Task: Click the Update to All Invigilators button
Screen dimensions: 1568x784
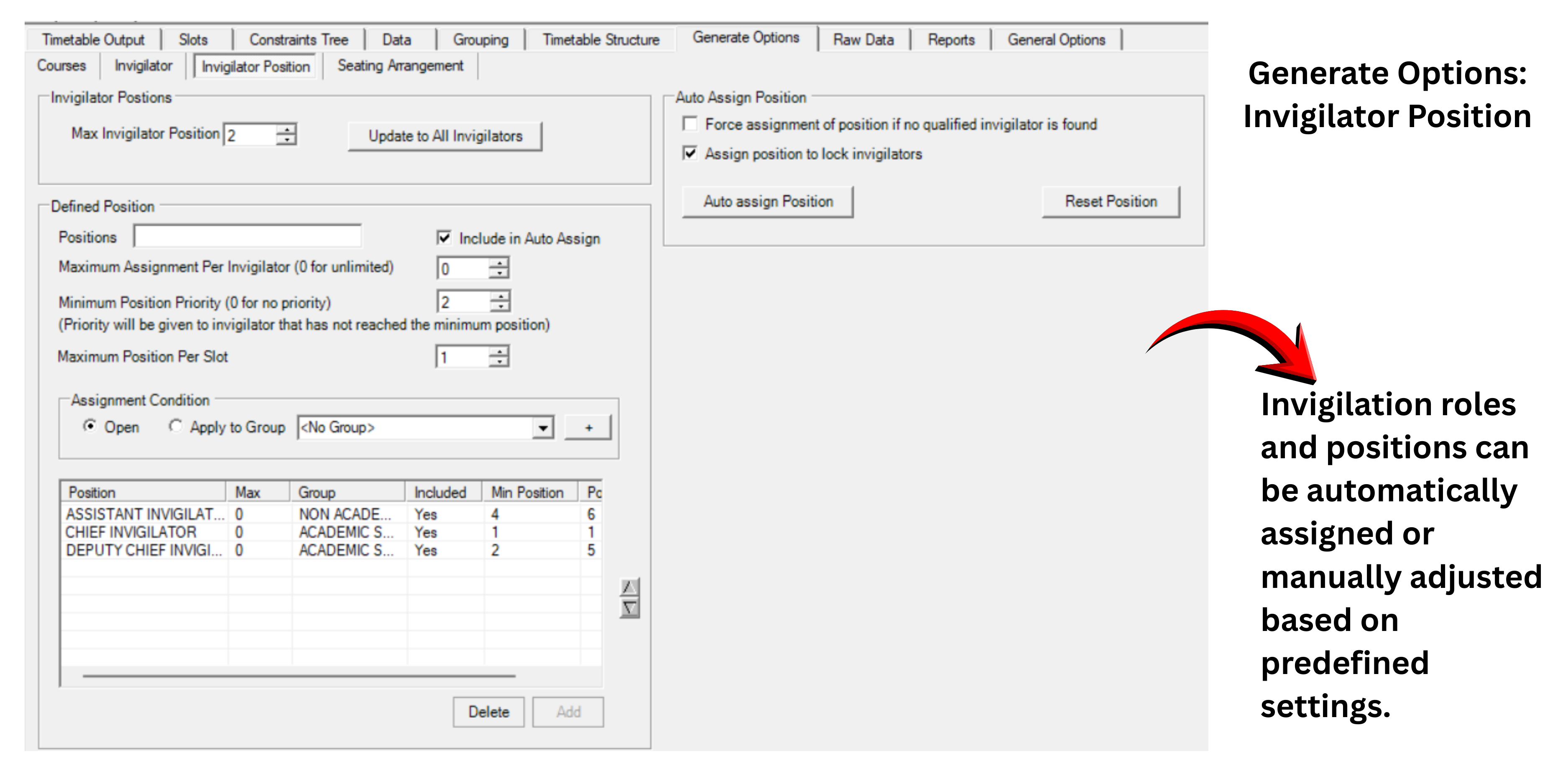Action: tap(445, 135)
